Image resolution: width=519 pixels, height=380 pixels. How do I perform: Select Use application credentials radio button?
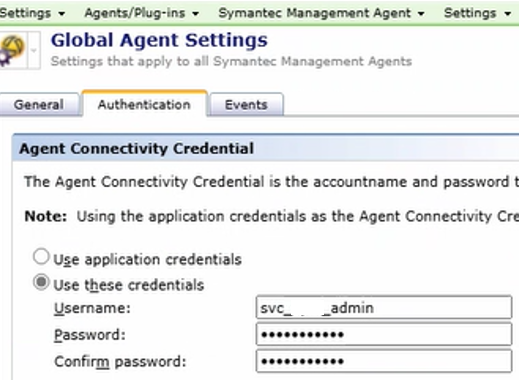point(41,257)
